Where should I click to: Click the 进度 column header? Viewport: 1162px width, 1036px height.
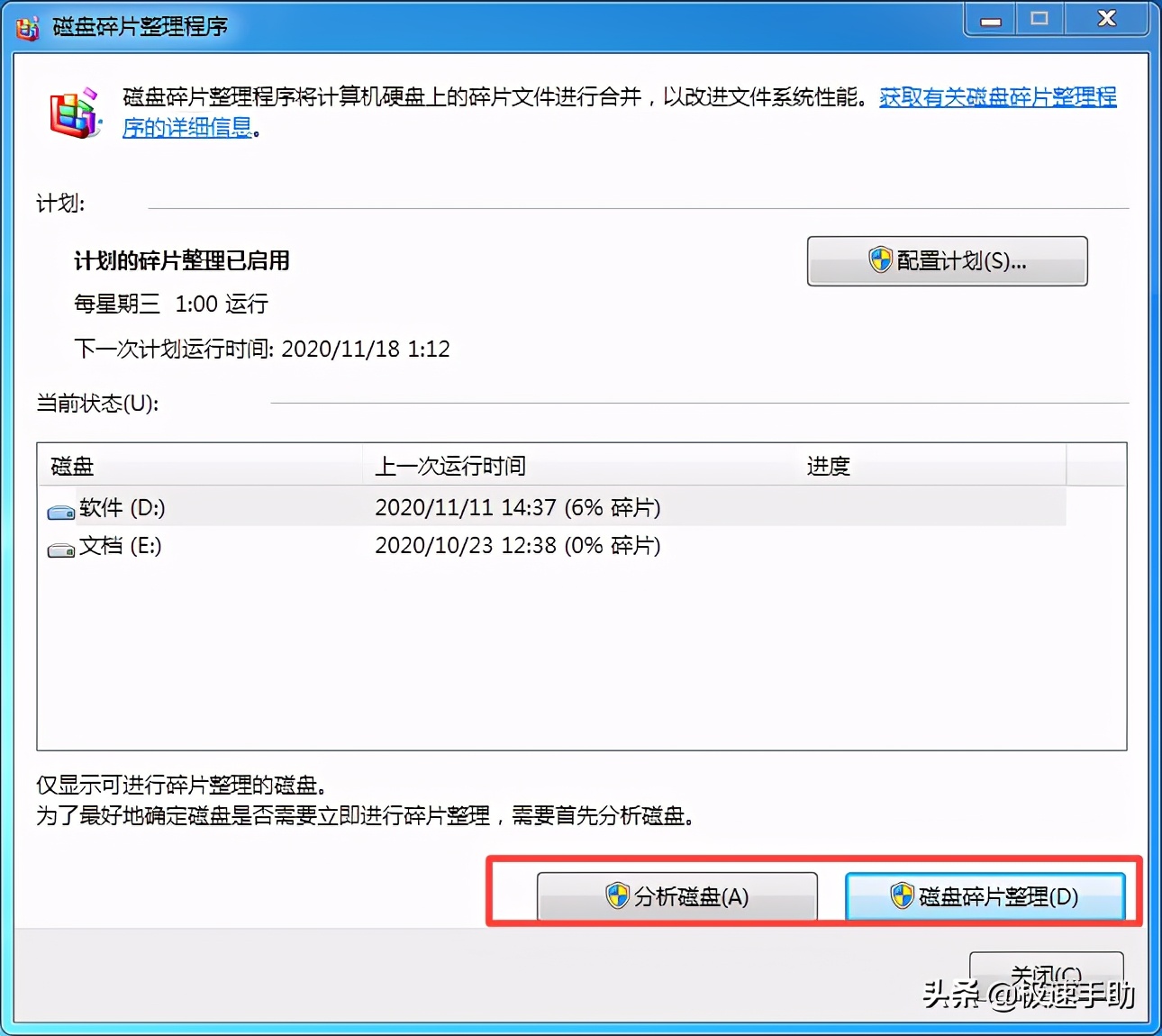[x=827, y=466]
